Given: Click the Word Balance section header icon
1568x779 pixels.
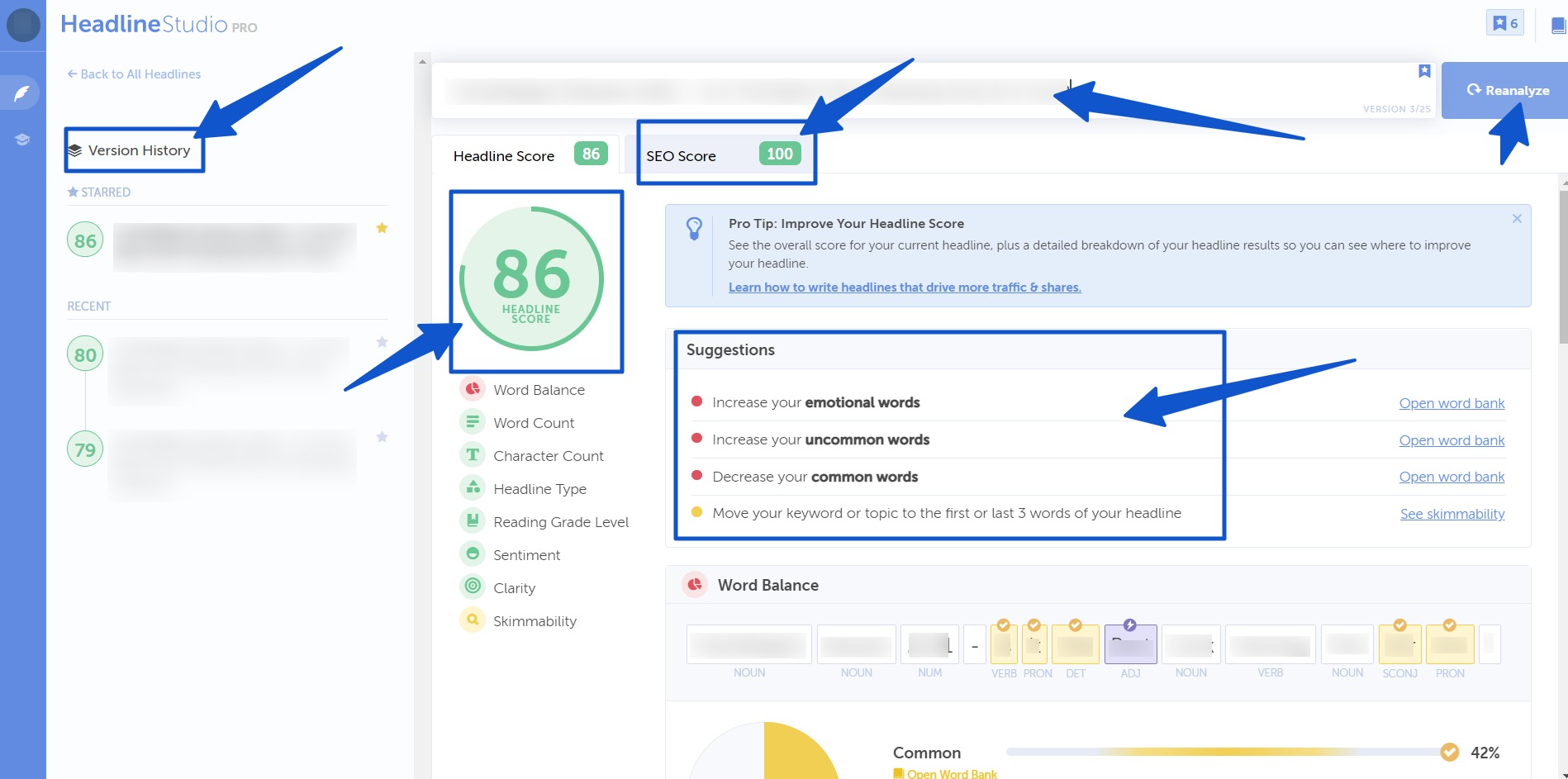Looking at the screenshot, I should [x=695, y=585].
